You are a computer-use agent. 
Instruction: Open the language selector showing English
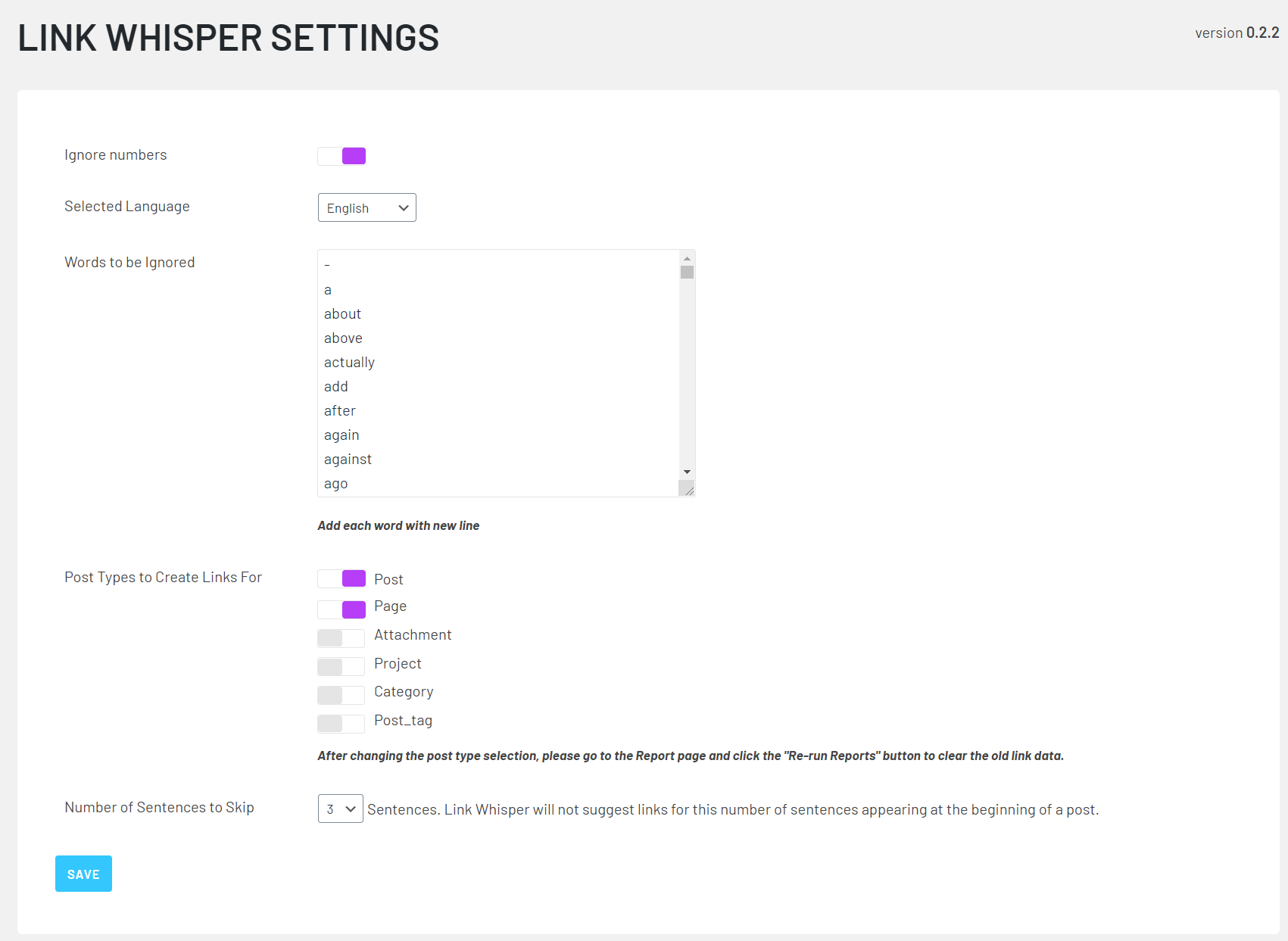coord(366,207)
